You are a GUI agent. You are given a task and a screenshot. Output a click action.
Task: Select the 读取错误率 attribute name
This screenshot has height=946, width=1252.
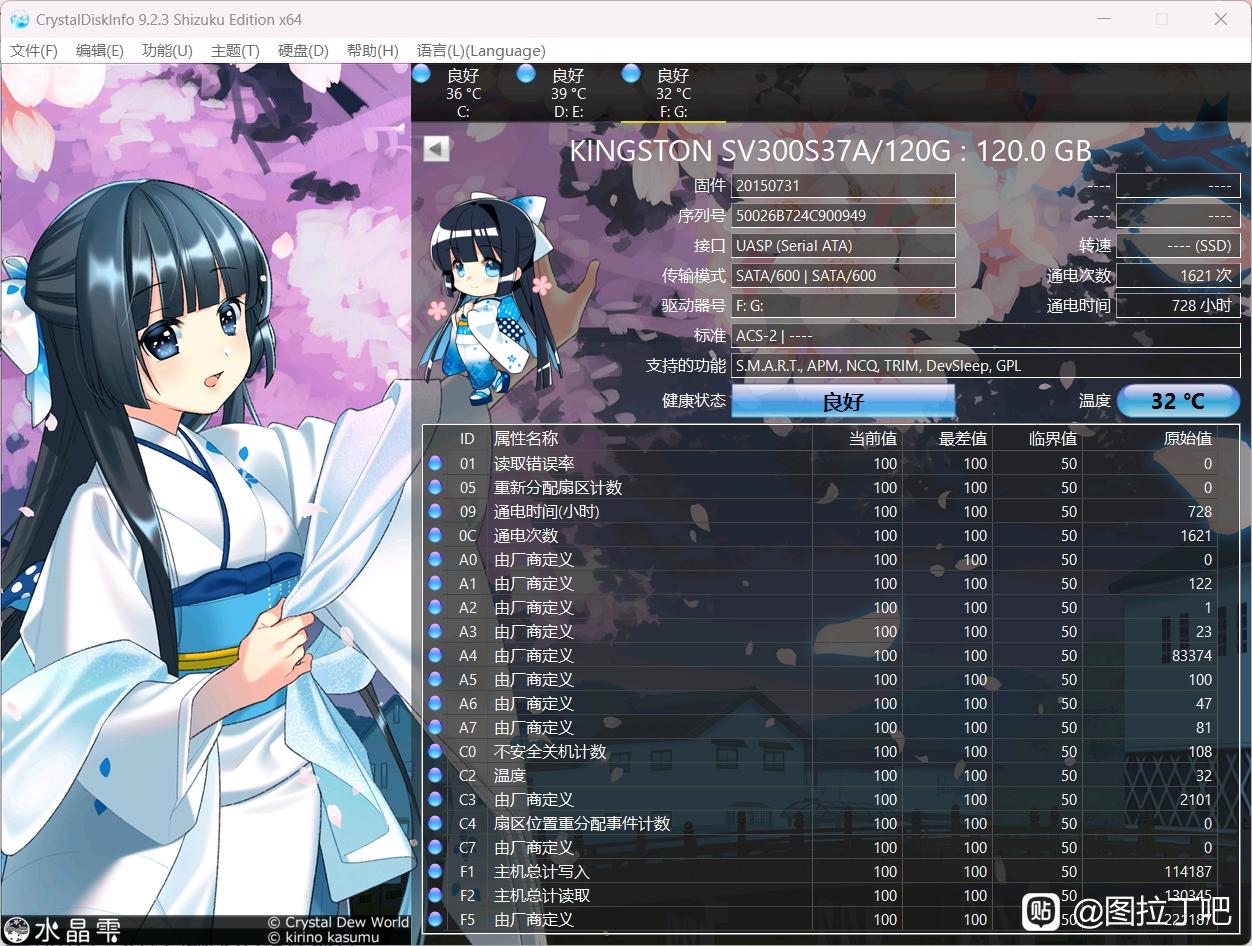coord(534,463)
